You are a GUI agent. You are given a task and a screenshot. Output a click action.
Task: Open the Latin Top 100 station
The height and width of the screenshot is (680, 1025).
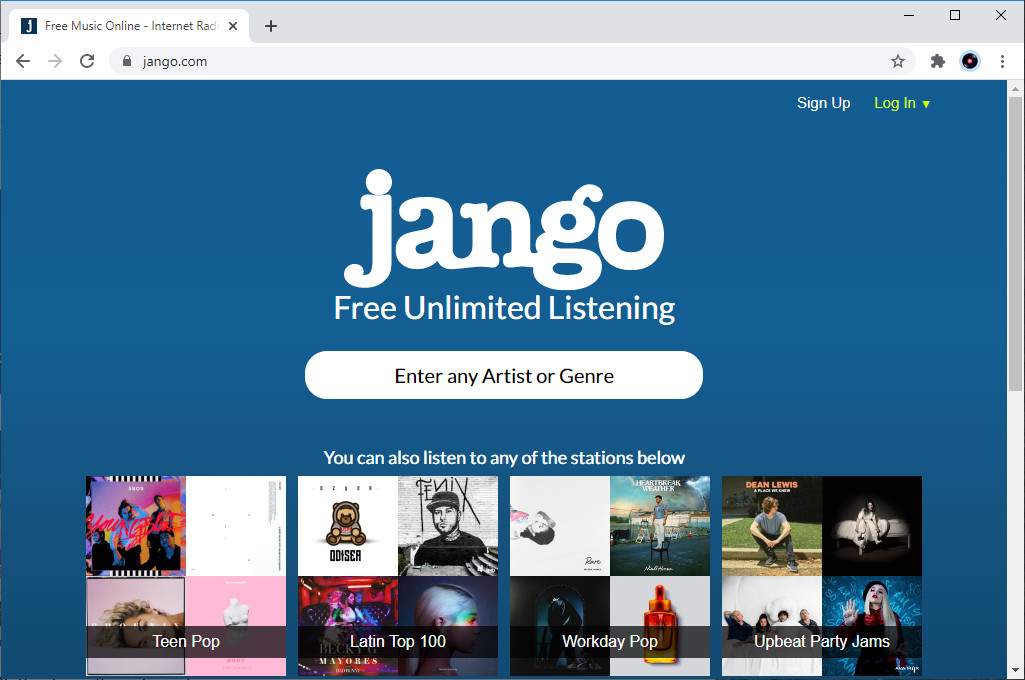click(x=397, y=576)
